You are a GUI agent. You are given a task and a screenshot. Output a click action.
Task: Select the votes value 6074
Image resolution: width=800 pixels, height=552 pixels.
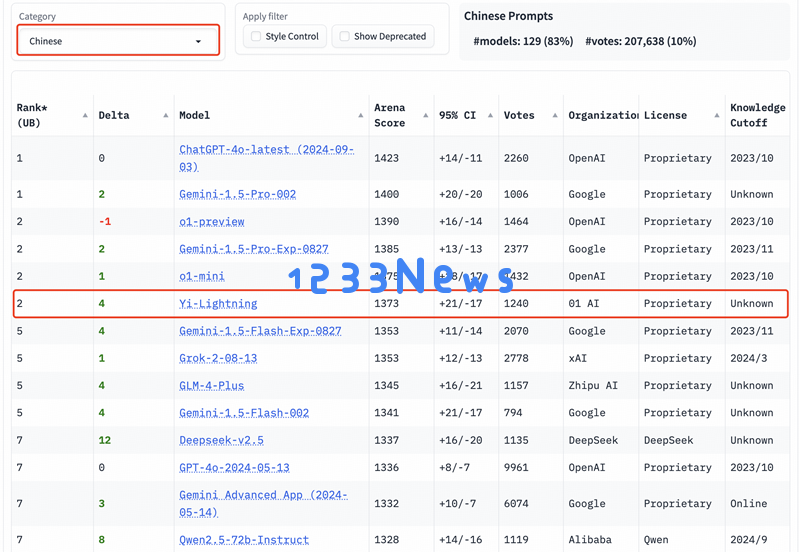coord(516,504)
